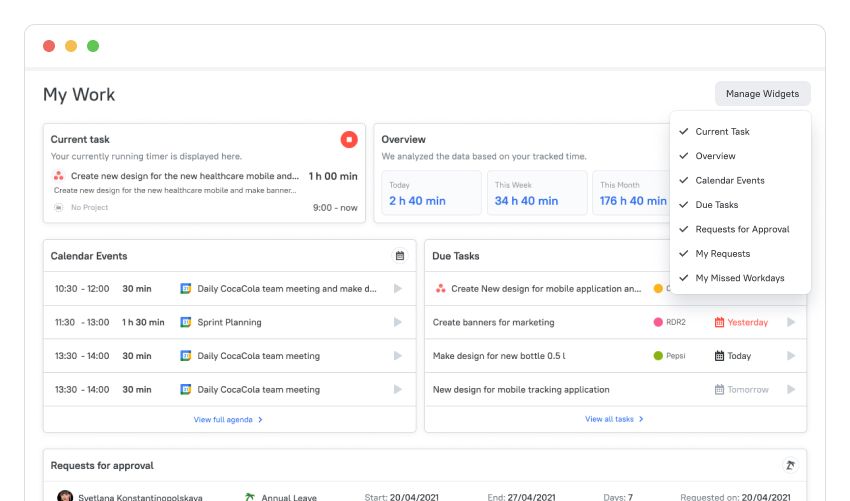Click the No Project icon in Current task

(x=59, y=207)
